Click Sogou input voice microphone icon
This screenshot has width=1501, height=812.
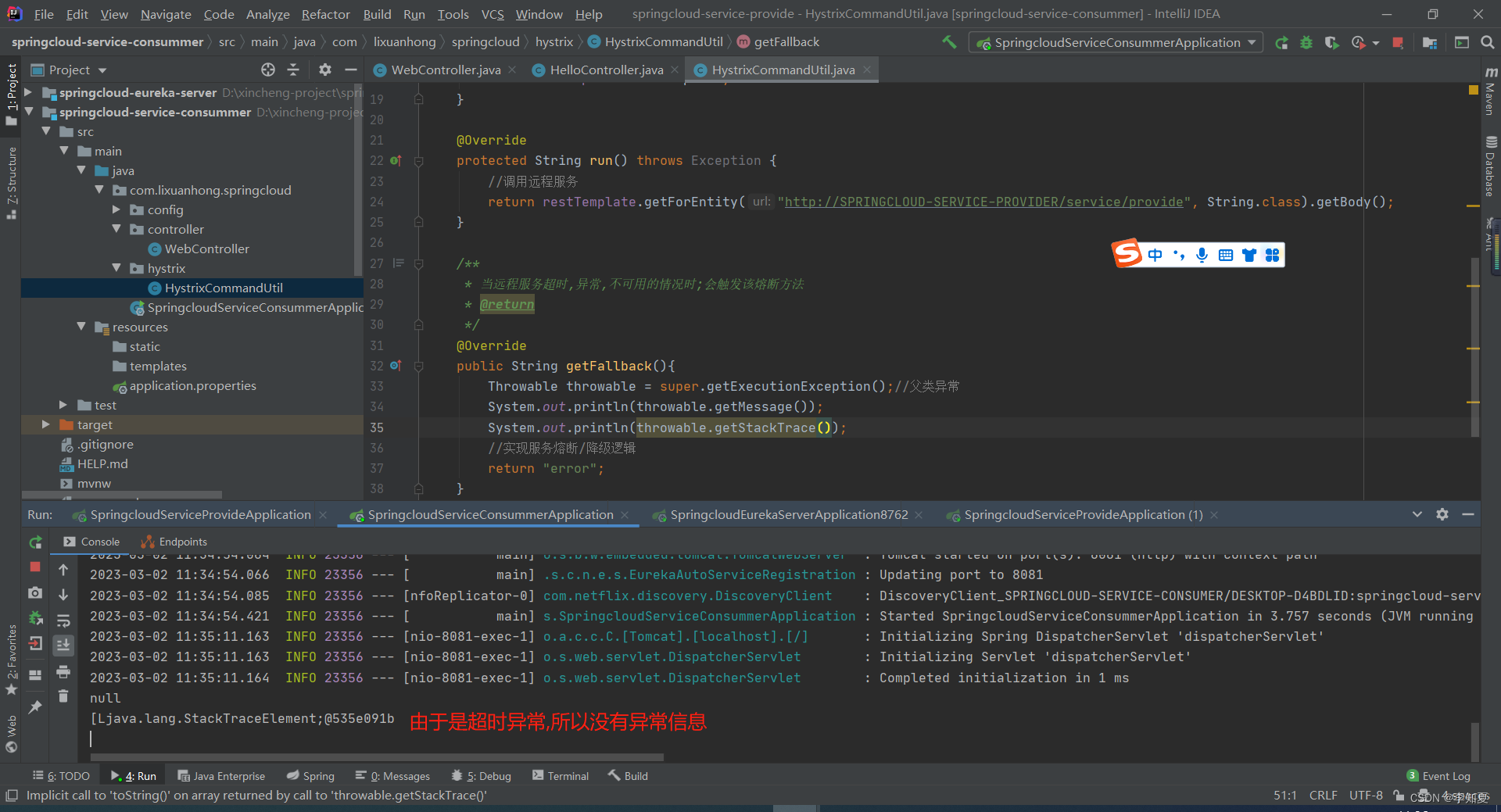pos(1202,255)
